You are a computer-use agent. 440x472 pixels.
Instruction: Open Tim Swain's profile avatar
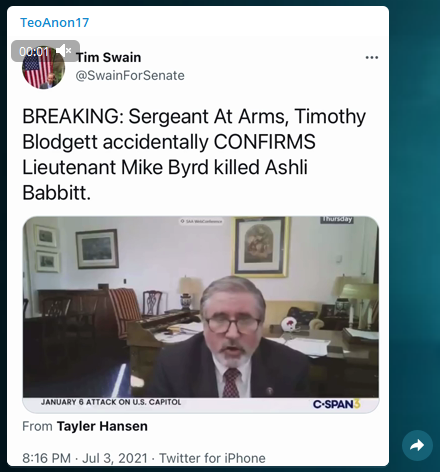click(x=43, y=68)
